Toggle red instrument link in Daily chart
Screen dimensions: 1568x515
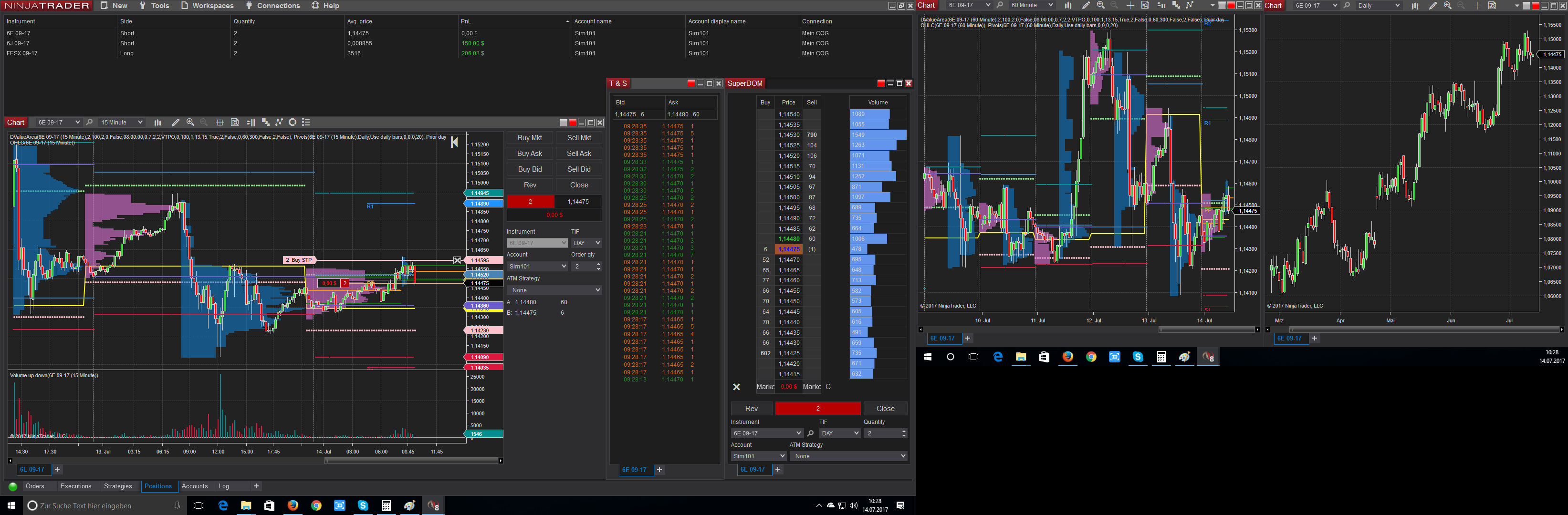[1535, 5]
